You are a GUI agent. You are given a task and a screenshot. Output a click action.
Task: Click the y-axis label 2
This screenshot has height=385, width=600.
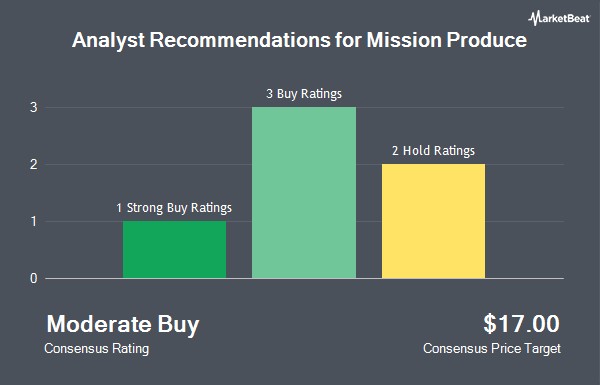[x=34, y=165]
